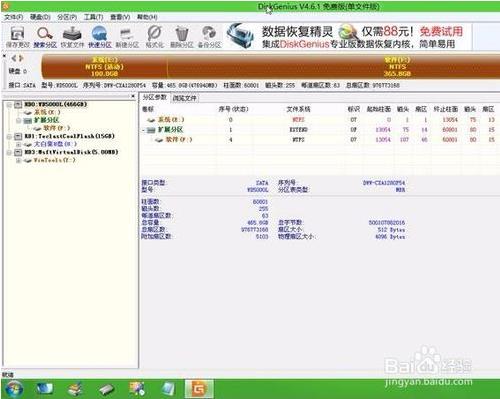
Task: Select HD3:MsftVirtualDisk in the tree
Action: 71,152
